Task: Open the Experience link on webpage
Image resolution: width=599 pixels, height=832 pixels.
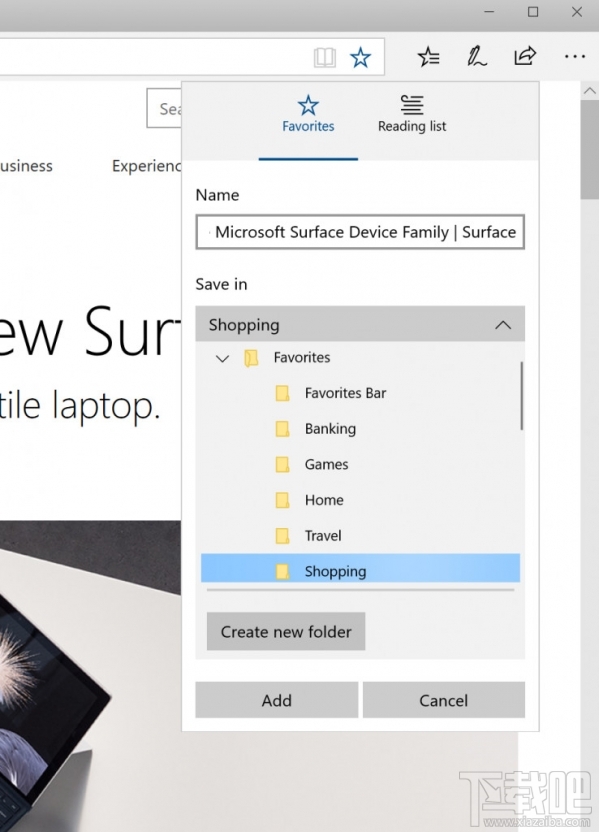Action: click(x=146, y=166)
